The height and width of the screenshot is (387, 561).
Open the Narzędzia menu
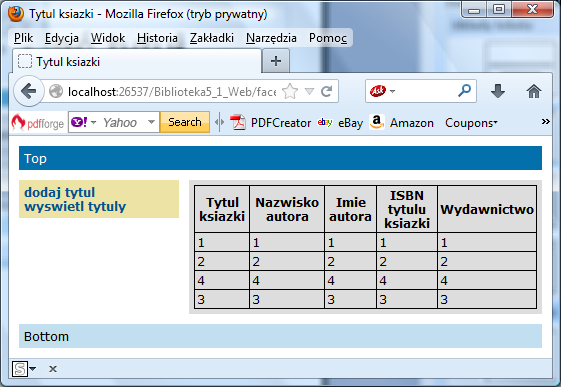[x=271, y=38]
